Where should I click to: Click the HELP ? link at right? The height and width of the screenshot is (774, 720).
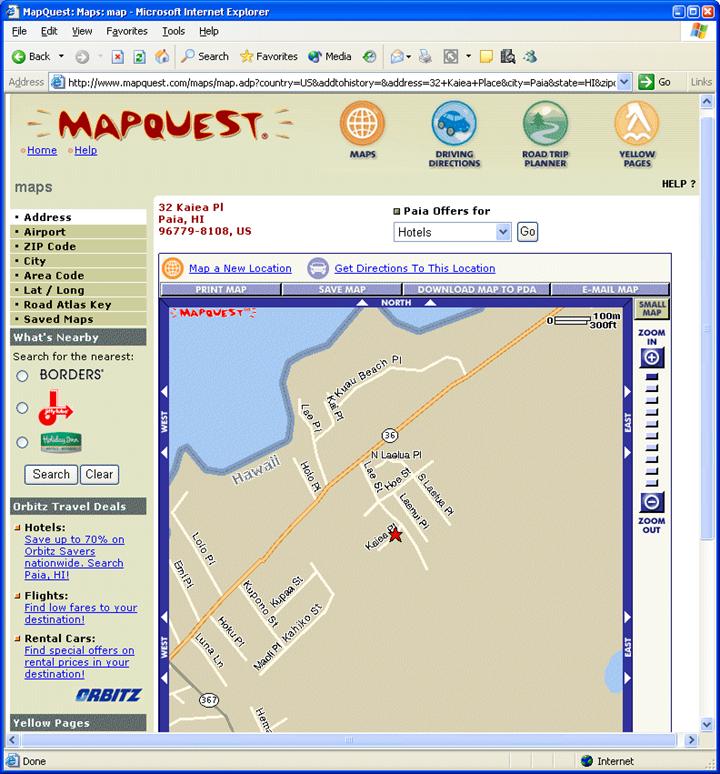coord(679,184)
